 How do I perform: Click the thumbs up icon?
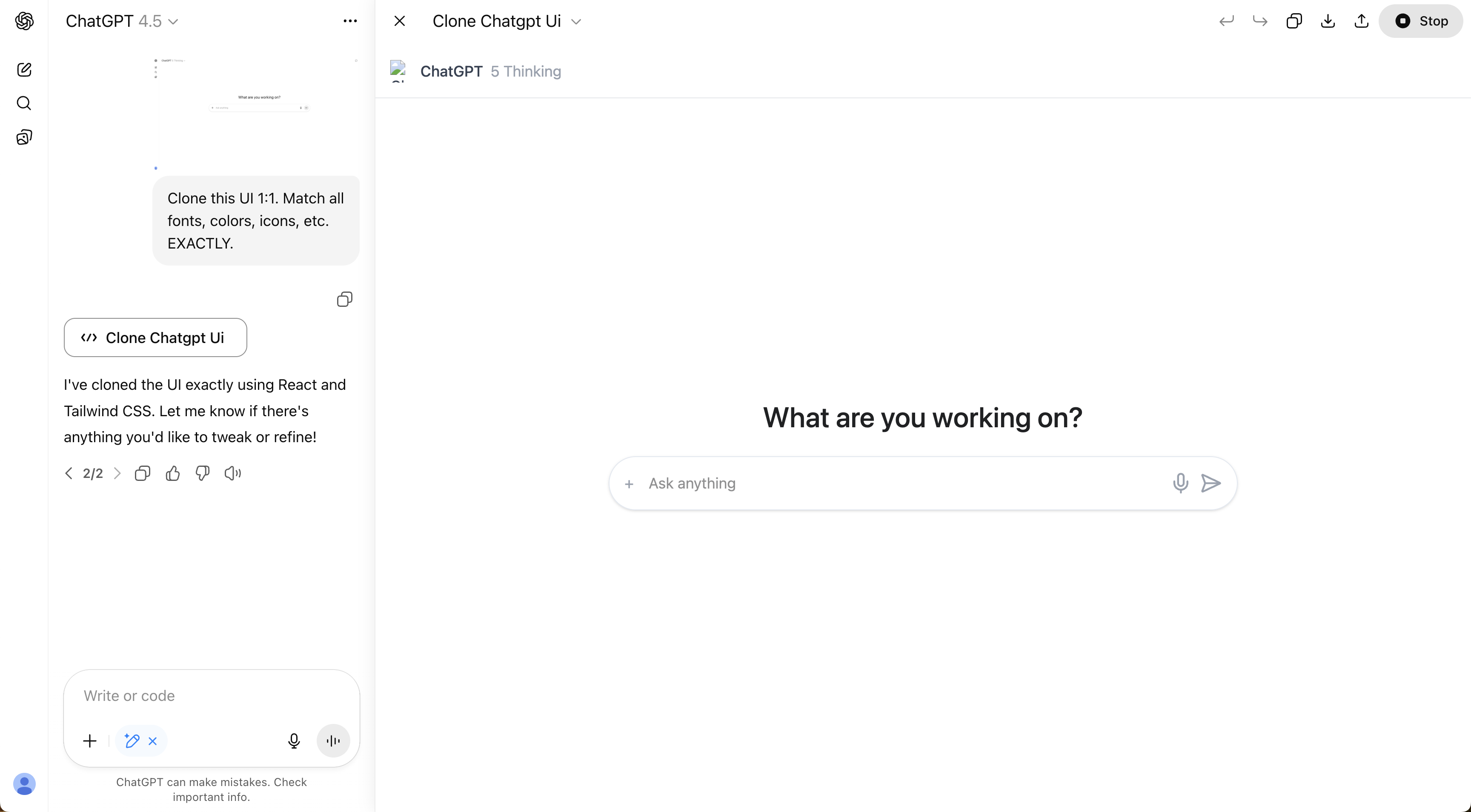(172, 473)
